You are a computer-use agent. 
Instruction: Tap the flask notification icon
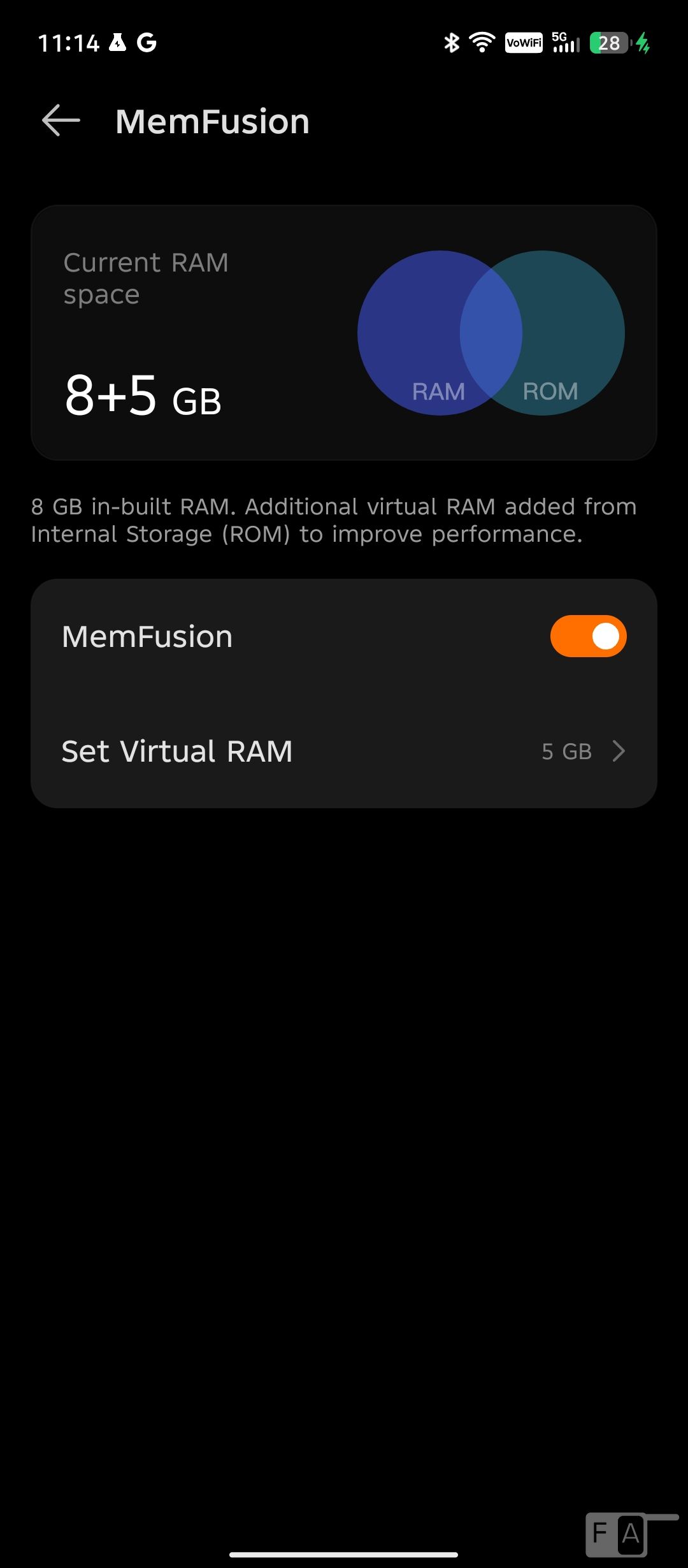click(x=117, y=43)
